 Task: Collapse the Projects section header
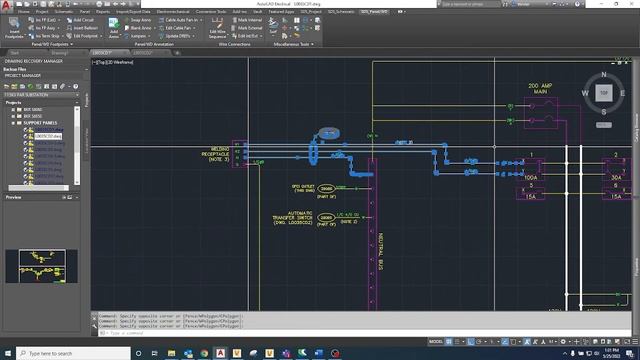click(77, 103)
